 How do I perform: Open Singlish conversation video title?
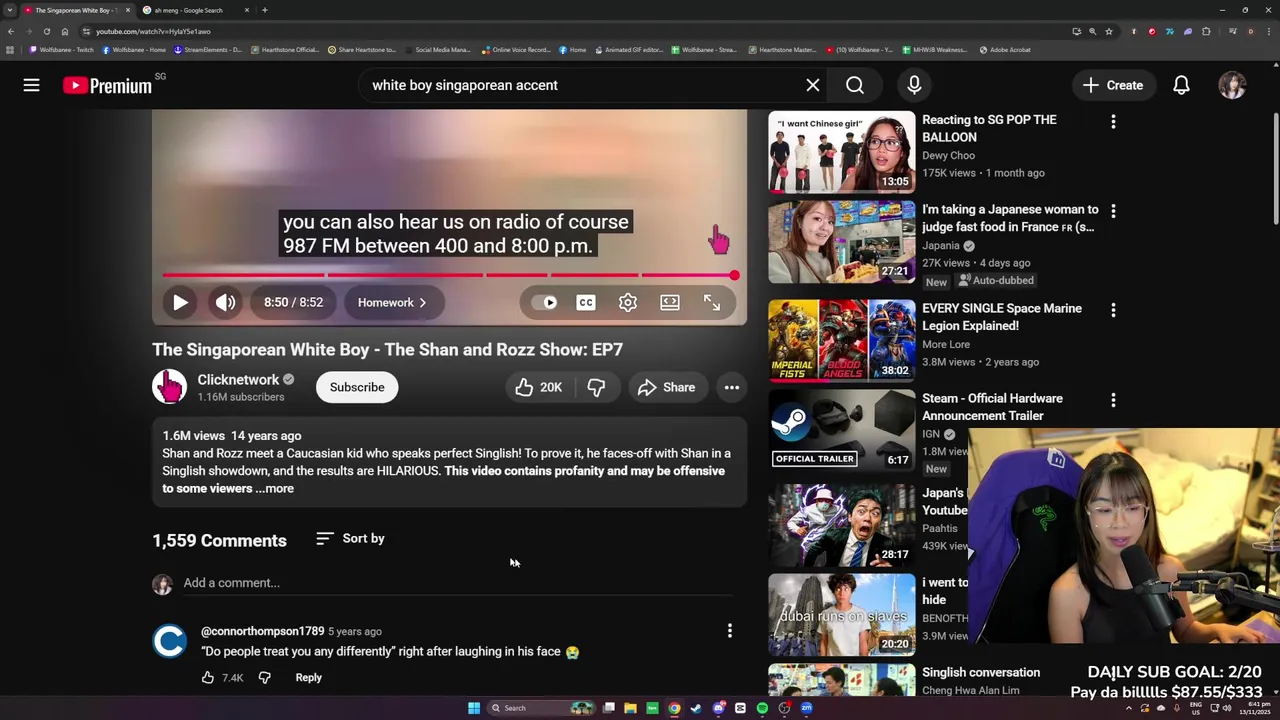[x=981, y=672]
